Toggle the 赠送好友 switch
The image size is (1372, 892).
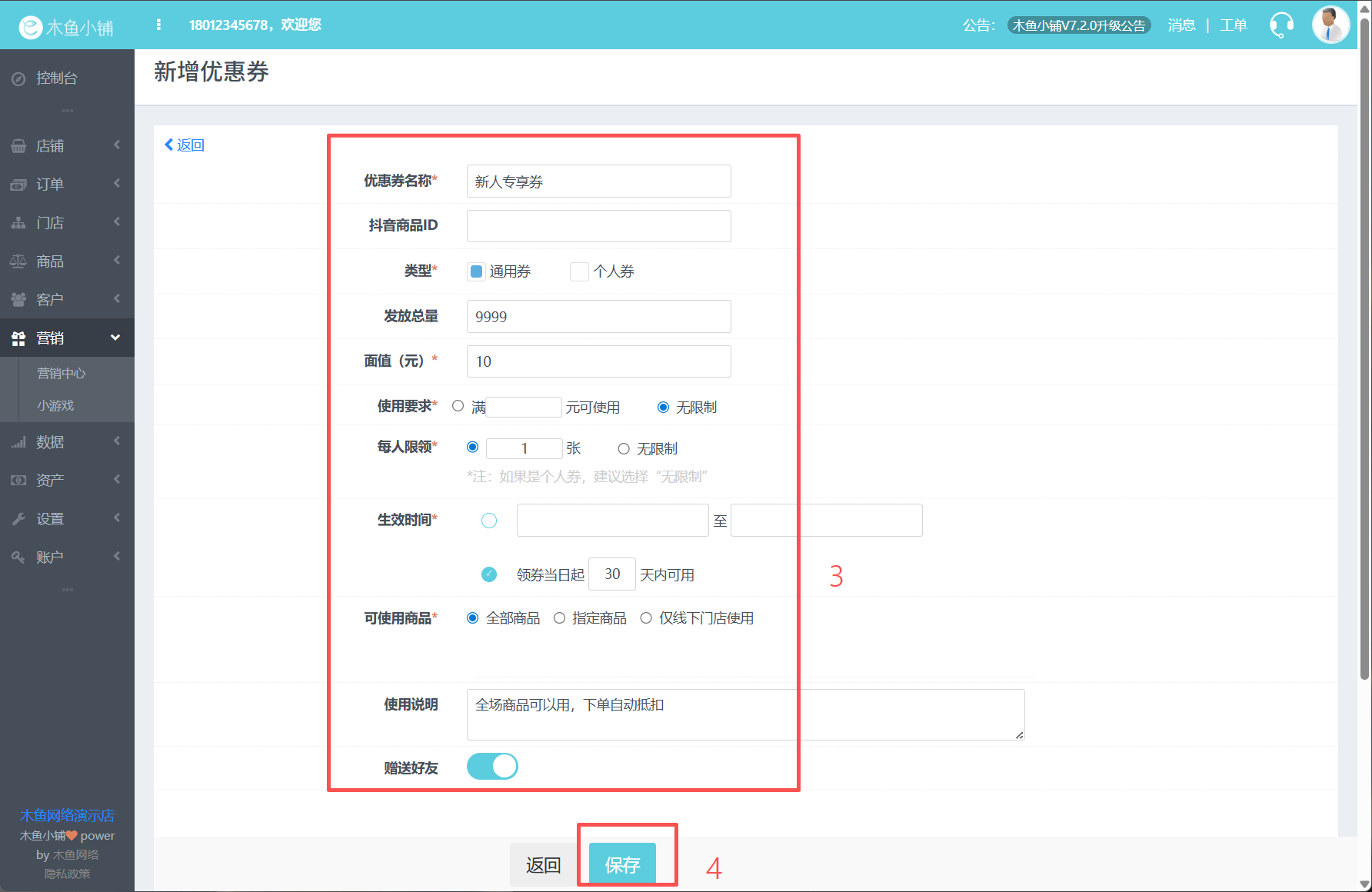click(x=492, y=767)
